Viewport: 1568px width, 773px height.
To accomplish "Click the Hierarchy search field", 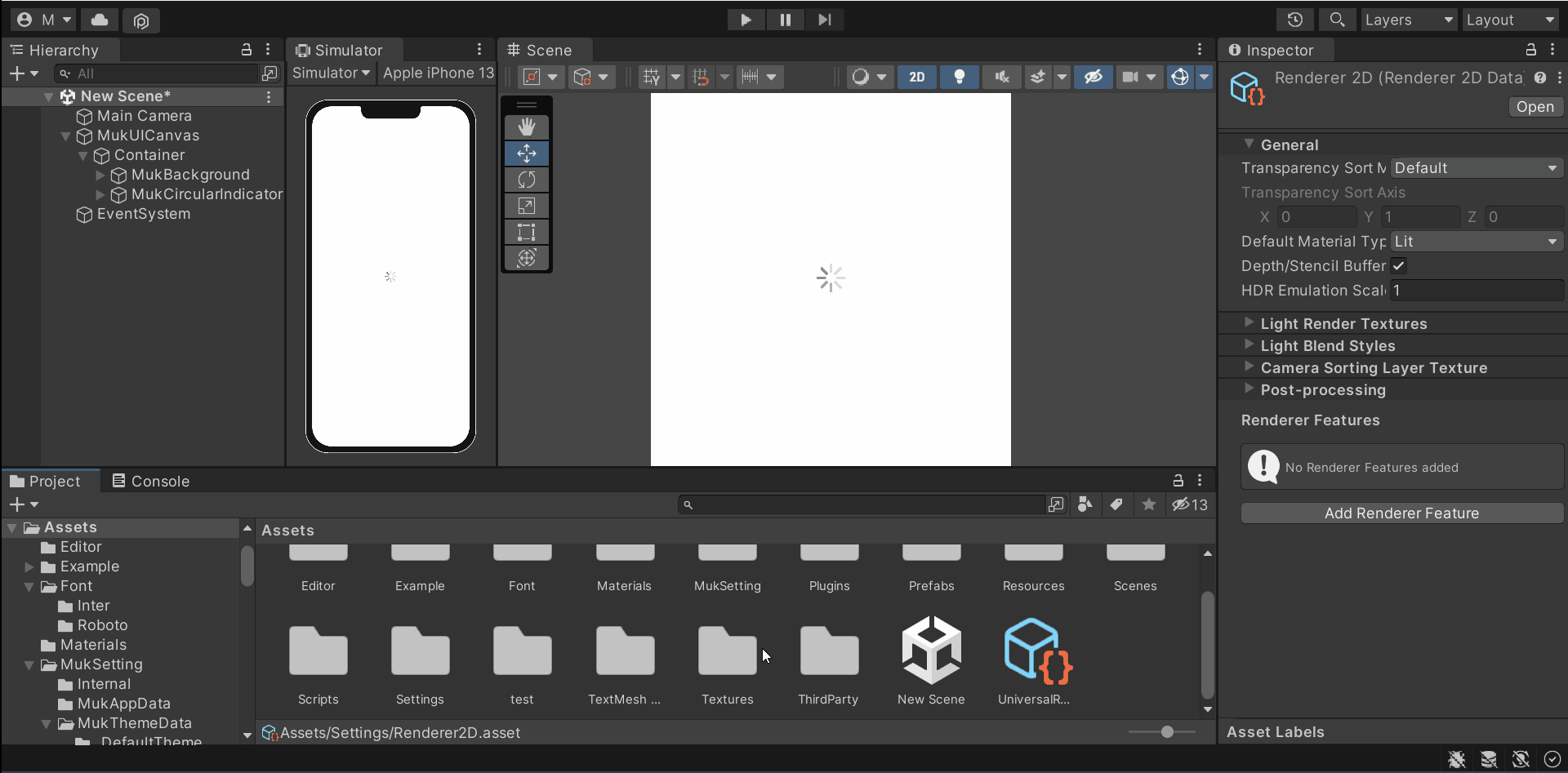I will pyautogui.click(x=156, y=73).
